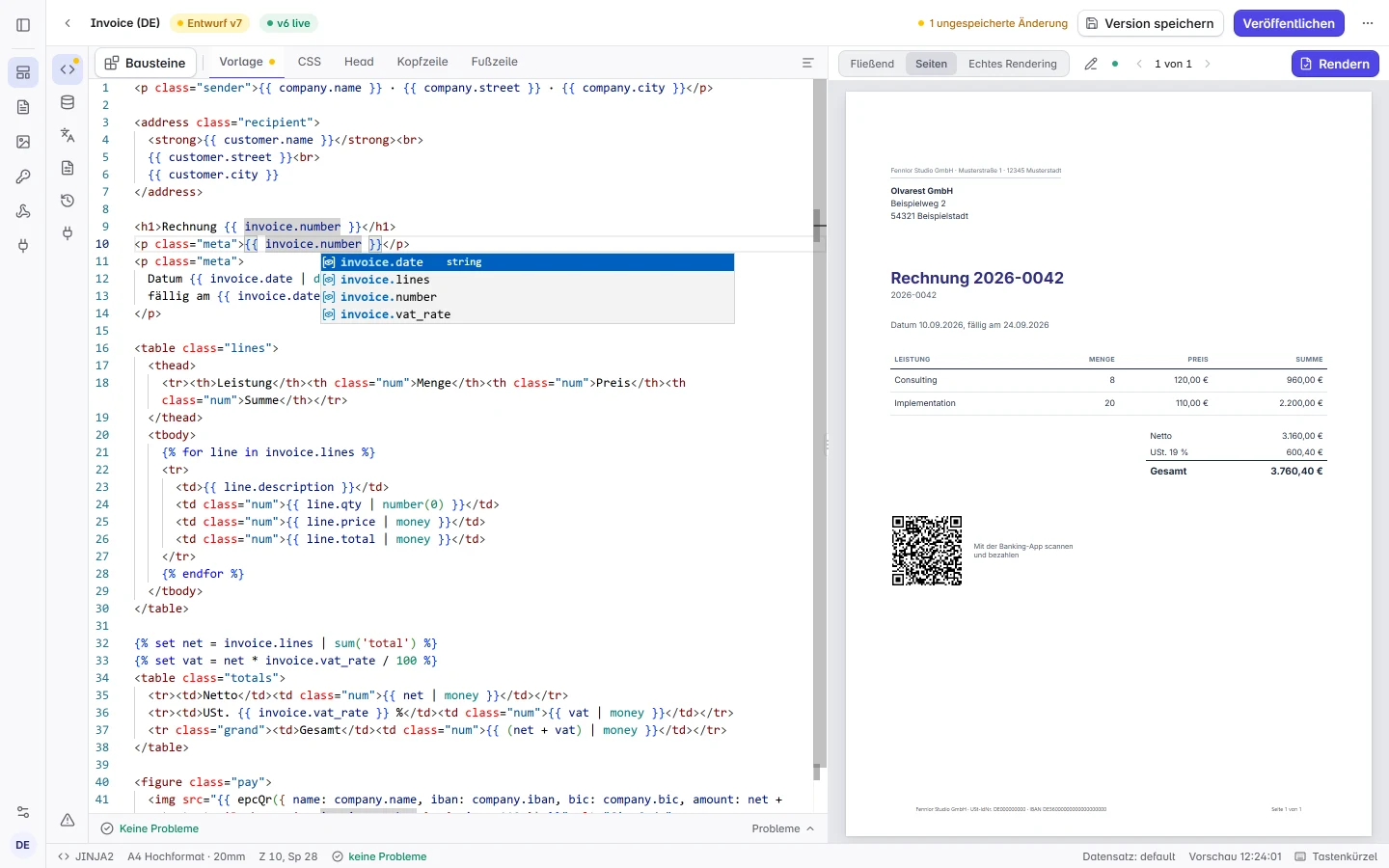
Task: Go to the next preview page
Action: click(x=1208, y=64)
